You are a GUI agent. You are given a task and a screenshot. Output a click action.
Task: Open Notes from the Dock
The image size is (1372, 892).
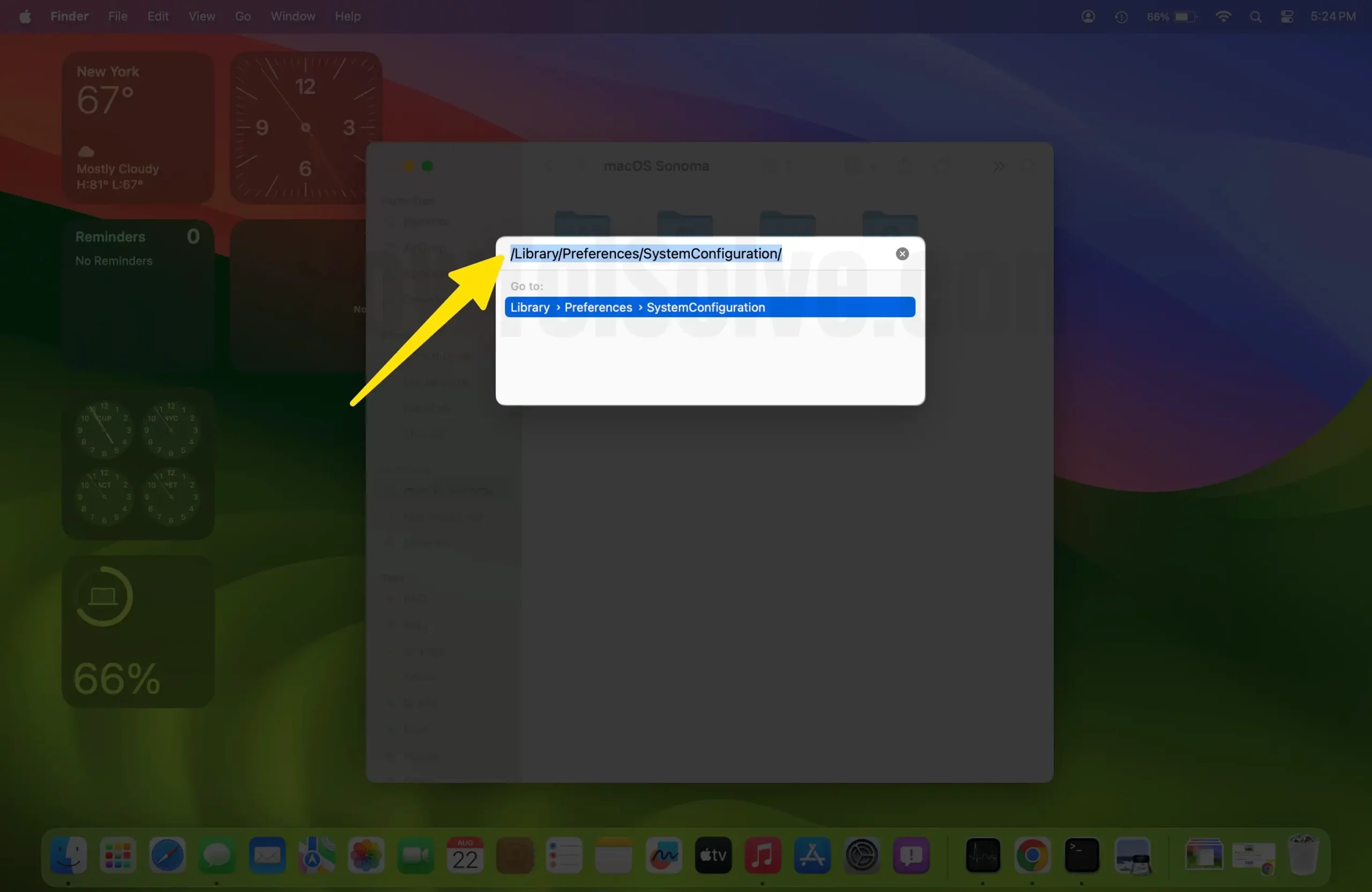point(614,855)
